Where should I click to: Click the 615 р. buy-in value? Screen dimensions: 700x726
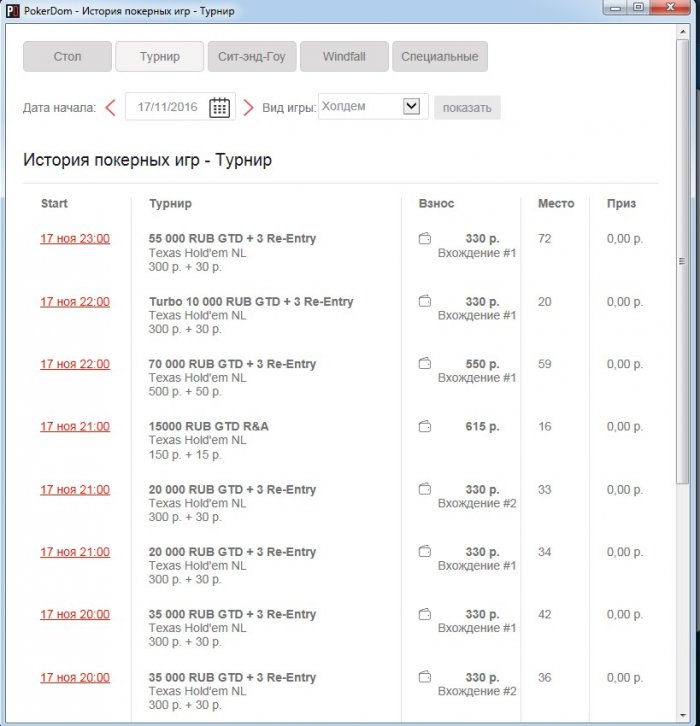coord(482,426)
